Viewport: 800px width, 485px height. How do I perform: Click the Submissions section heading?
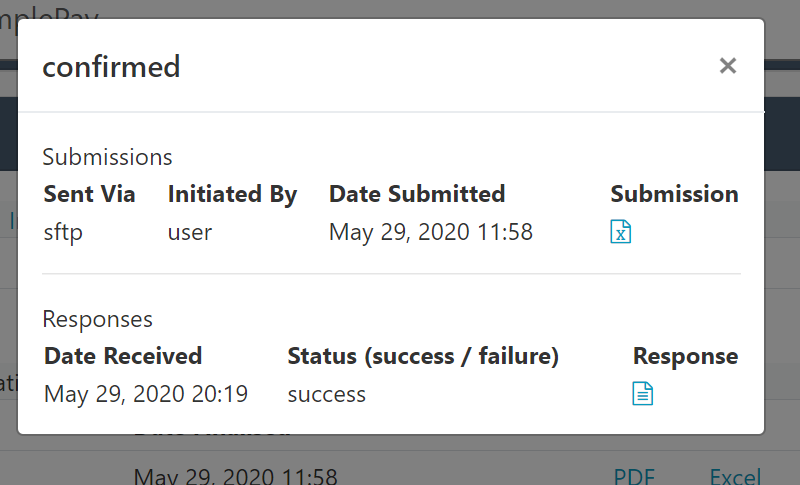(107, 157)
